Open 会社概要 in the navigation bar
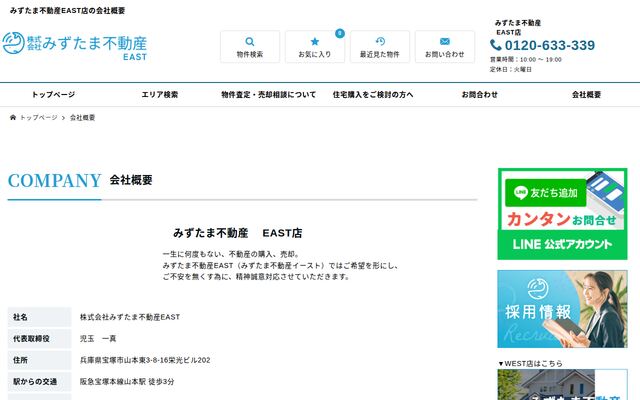 pyautogui.click(x=586, y=95)
